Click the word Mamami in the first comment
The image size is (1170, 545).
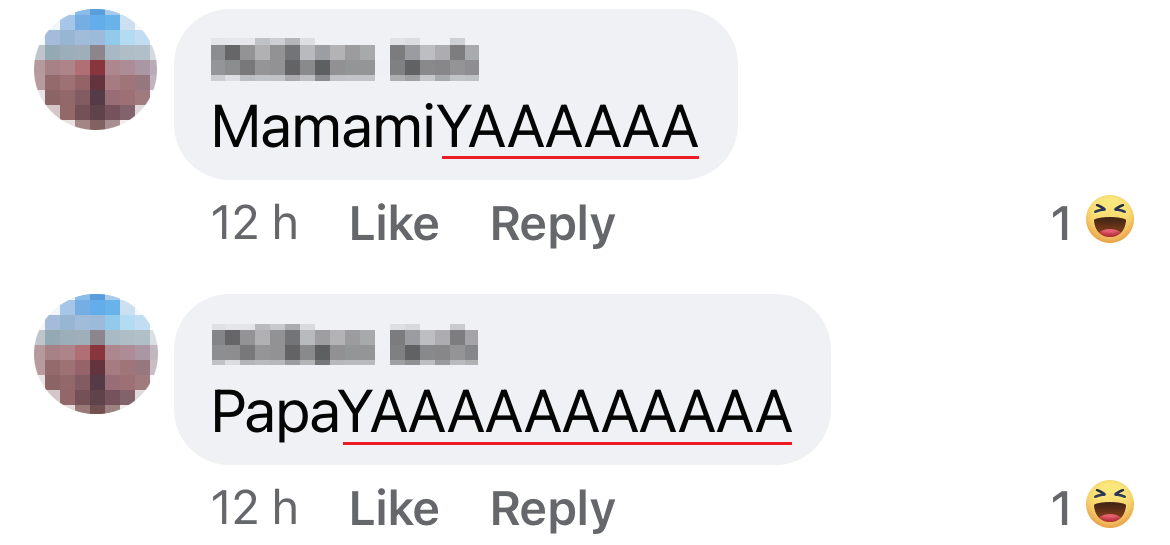tap(325, 128)
